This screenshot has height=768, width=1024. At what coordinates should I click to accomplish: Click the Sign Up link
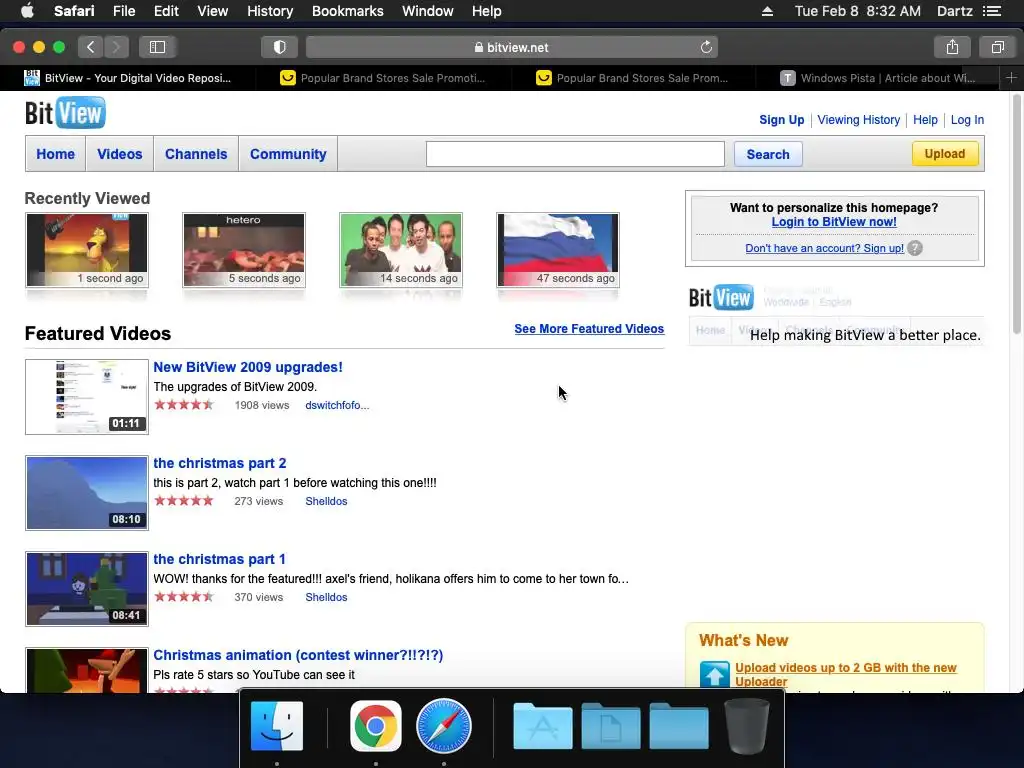782,120
